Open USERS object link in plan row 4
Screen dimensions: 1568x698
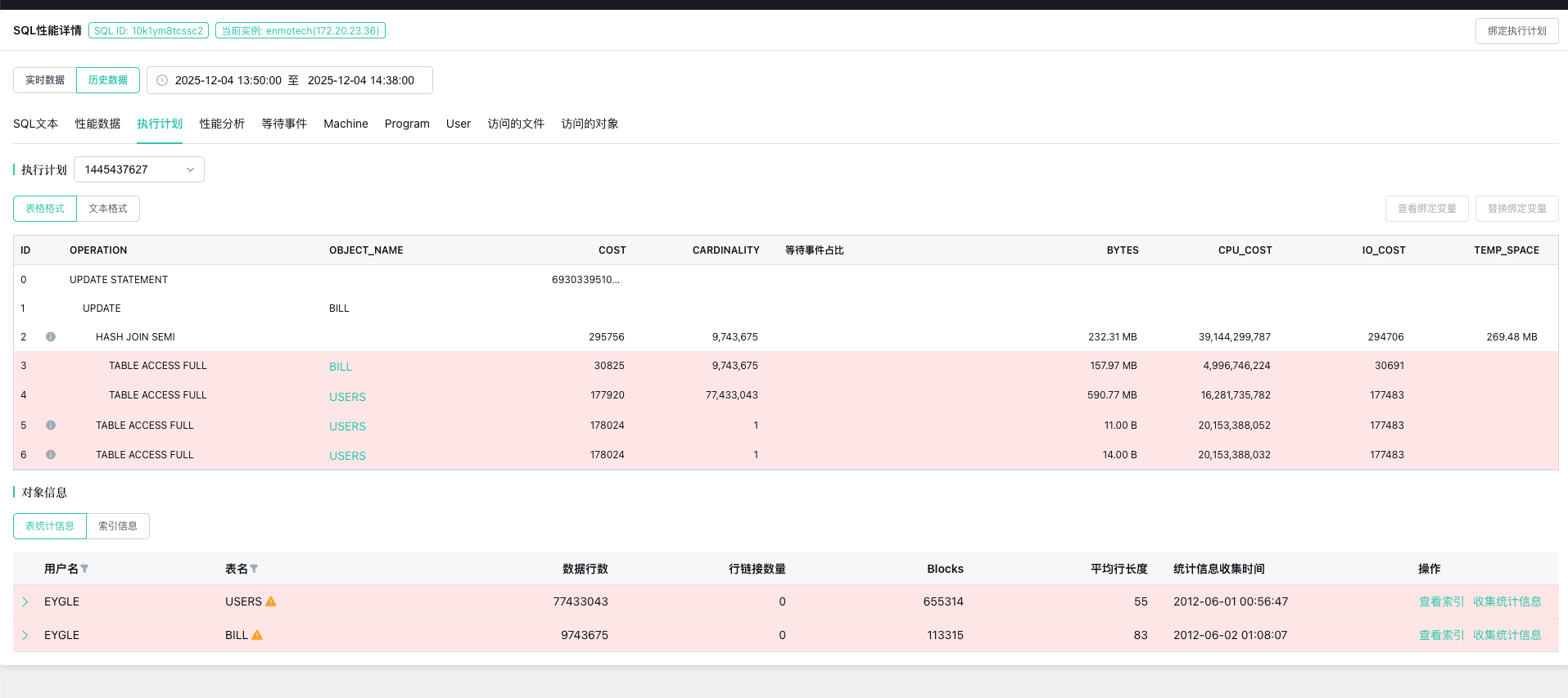click(x=347, y=397)
